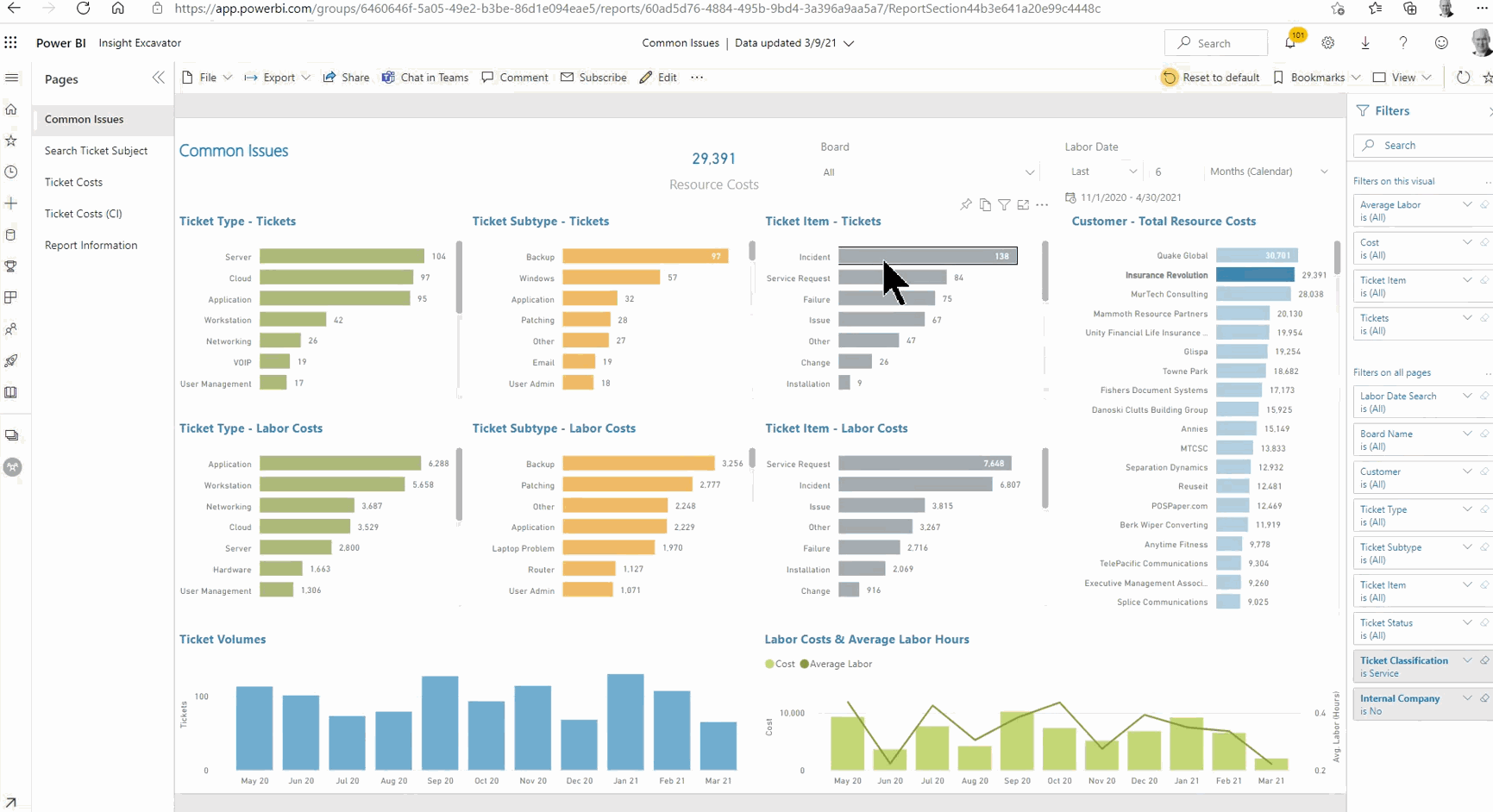Screen dimensions: 1493x812
Task: Click the Power BI header Search box
Action: coord(1216,43)
